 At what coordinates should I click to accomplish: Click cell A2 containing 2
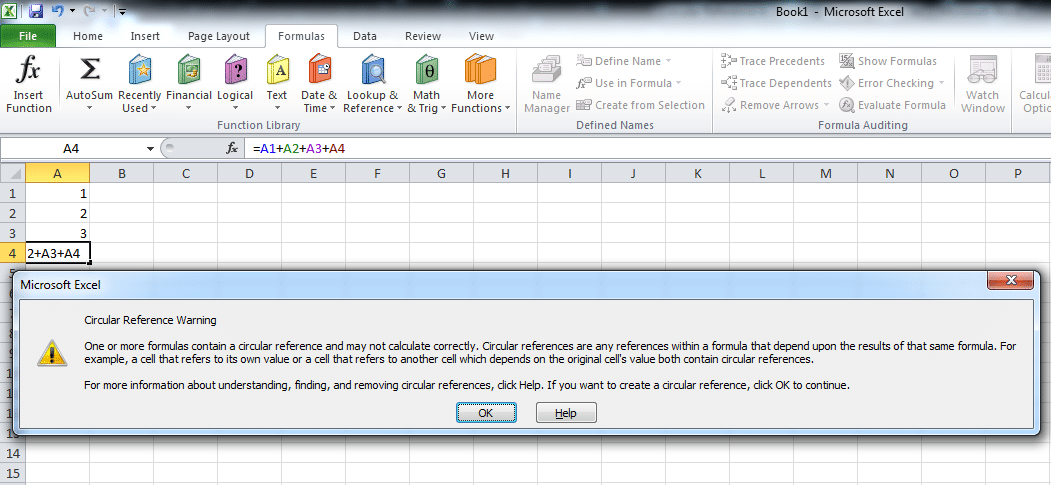pyautogui.click(x=58, y=213)
